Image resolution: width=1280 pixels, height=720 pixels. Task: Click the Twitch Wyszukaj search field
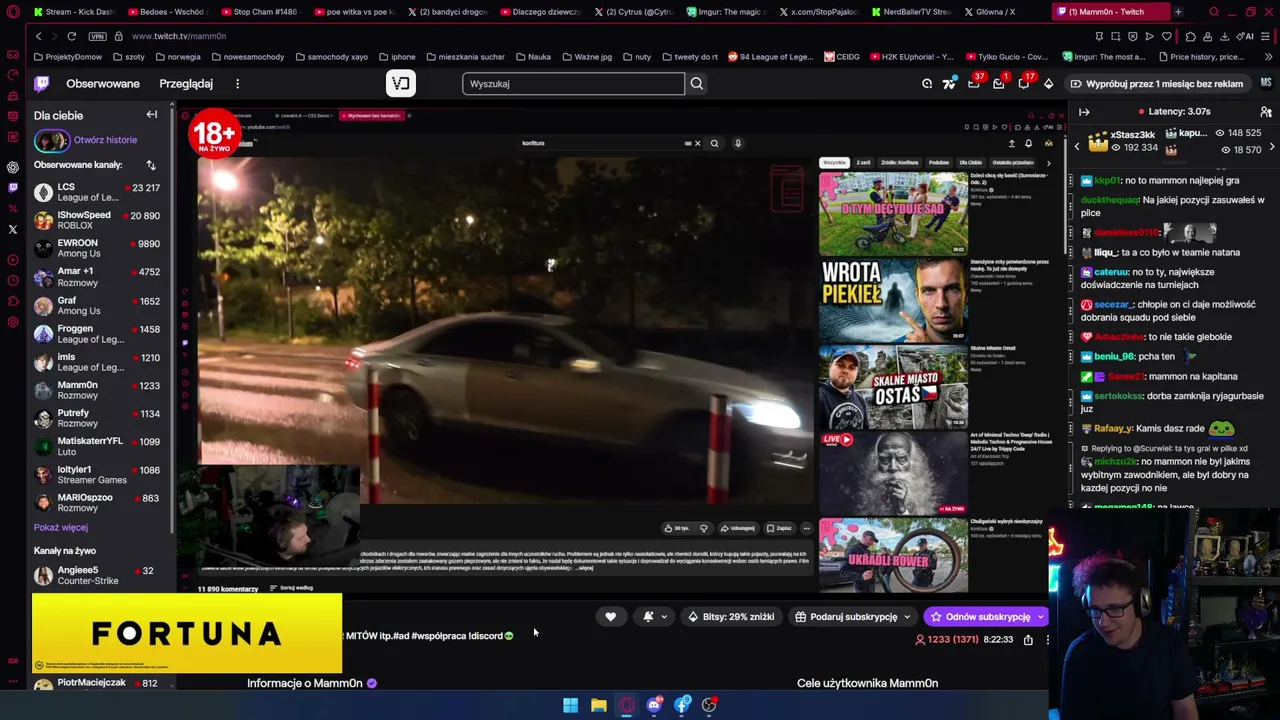[x=573, y=84]
